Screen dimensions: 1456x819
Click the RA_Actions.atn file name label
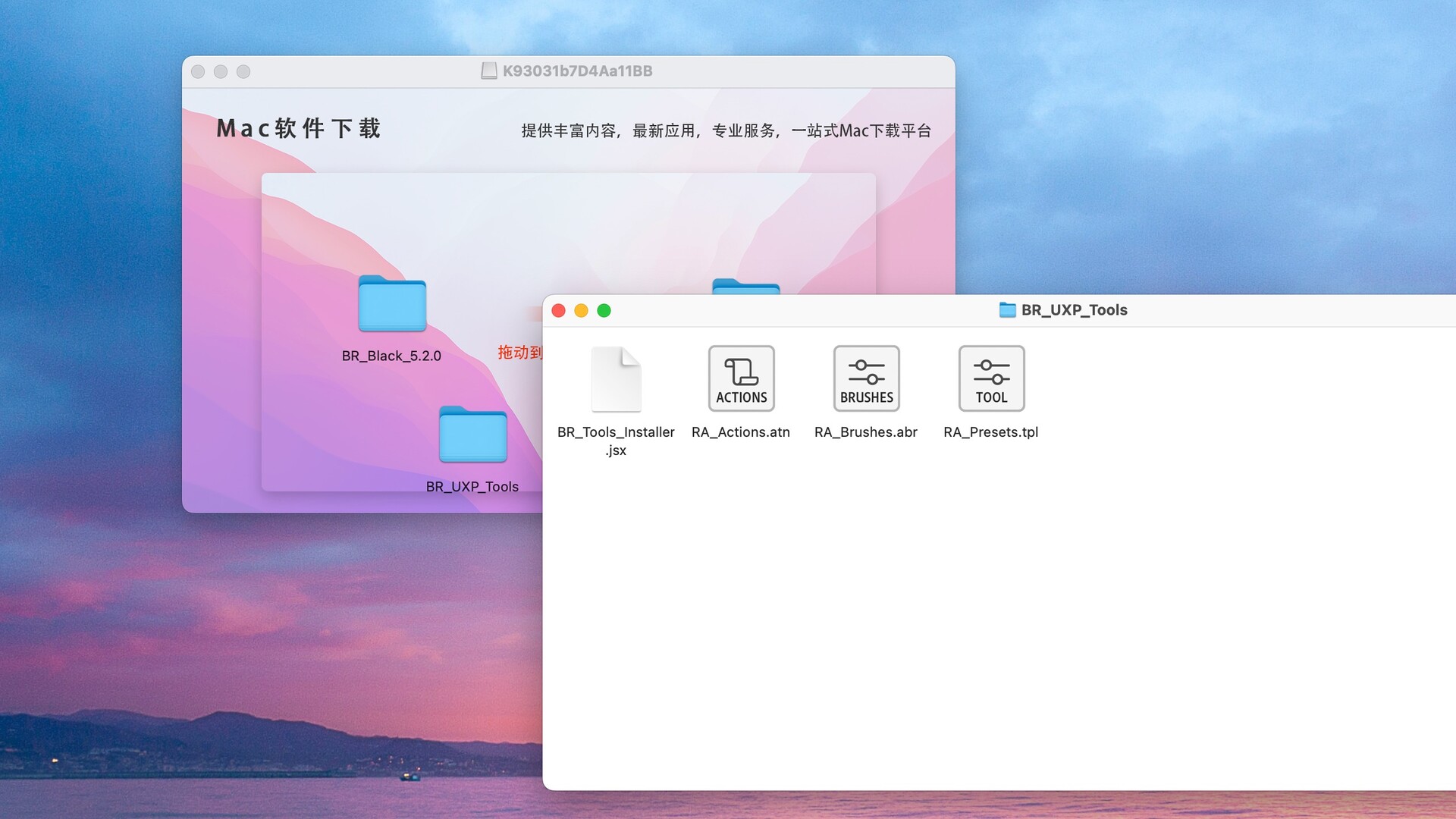click(740, 432)
